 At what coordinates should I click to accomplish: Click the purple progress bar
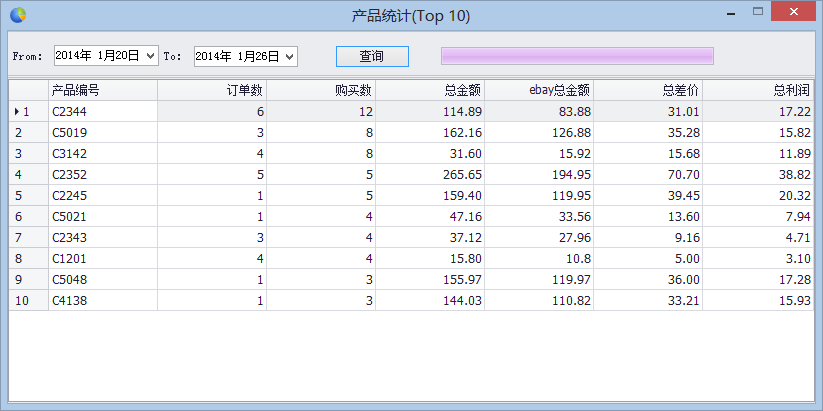577,56
